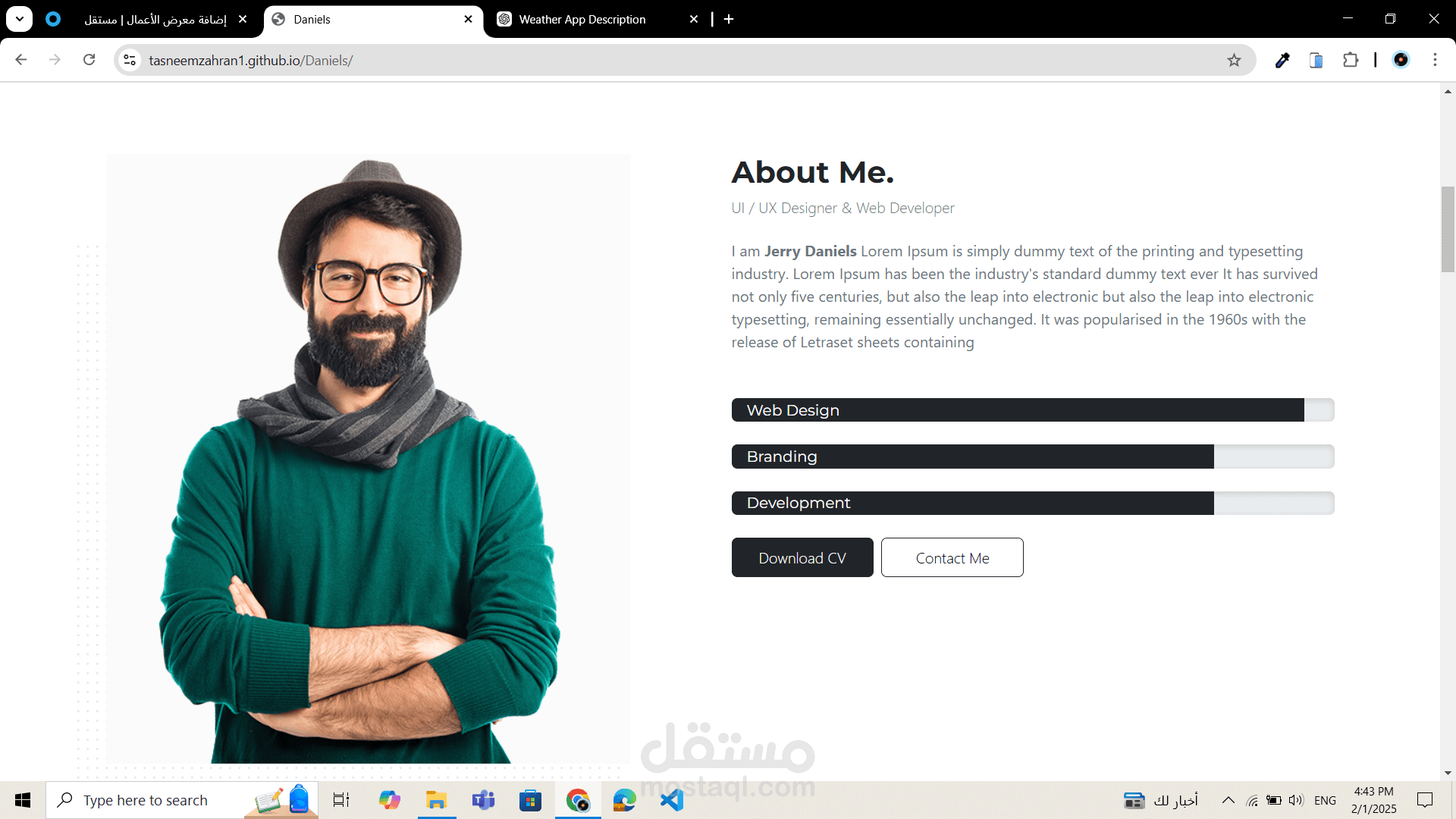1456x819 pixels.
Task: Reload the page with refresh icon
Action: (89, 60)
